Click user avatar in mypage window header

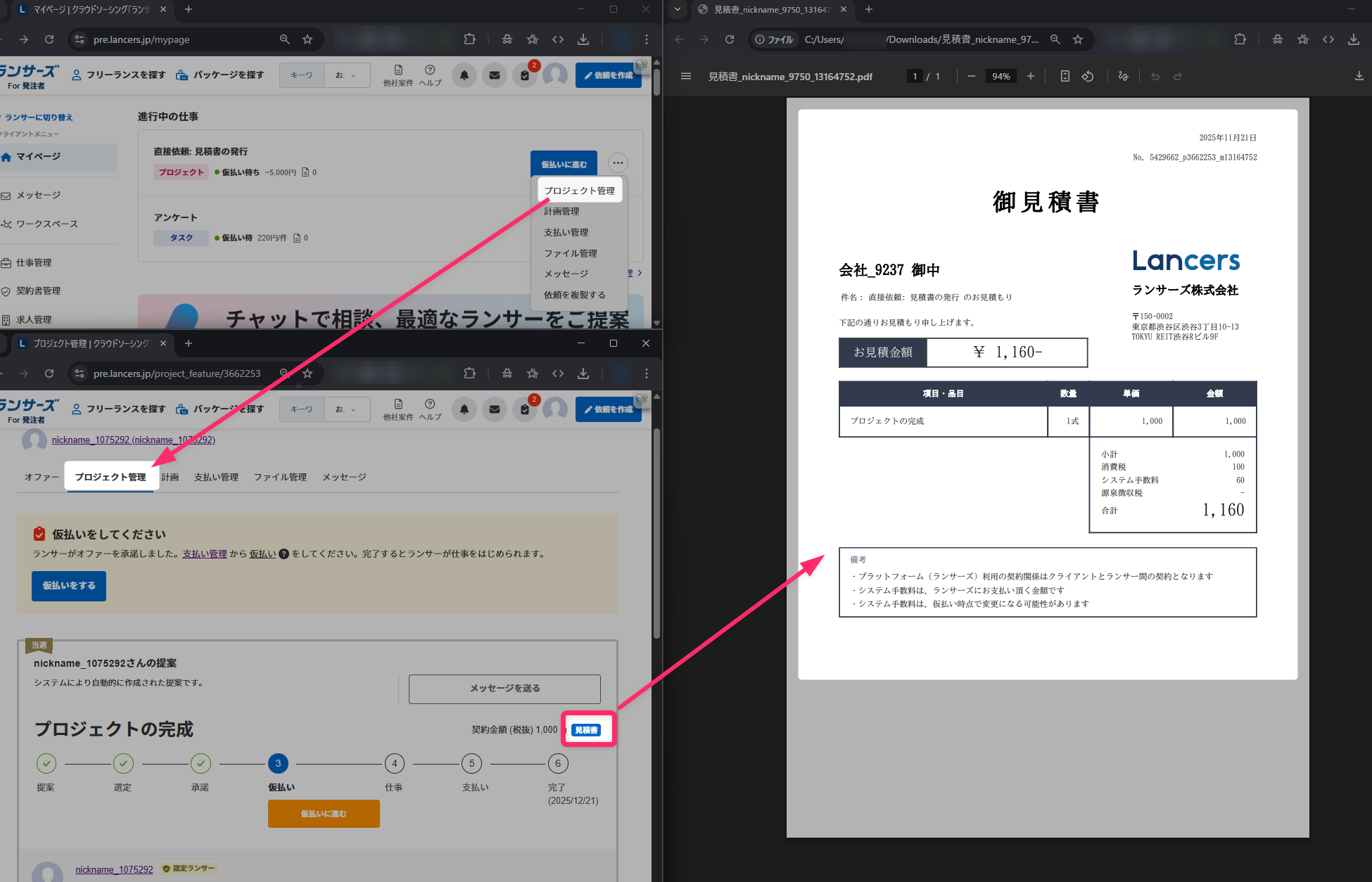(555, 75)
